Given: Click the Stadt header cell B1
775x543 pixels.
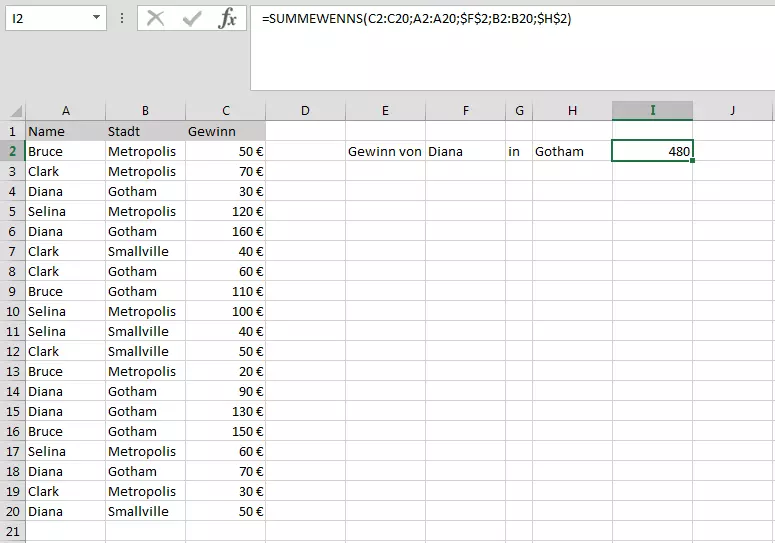Looking at the screenshot, I should click(x=145, y=131).
